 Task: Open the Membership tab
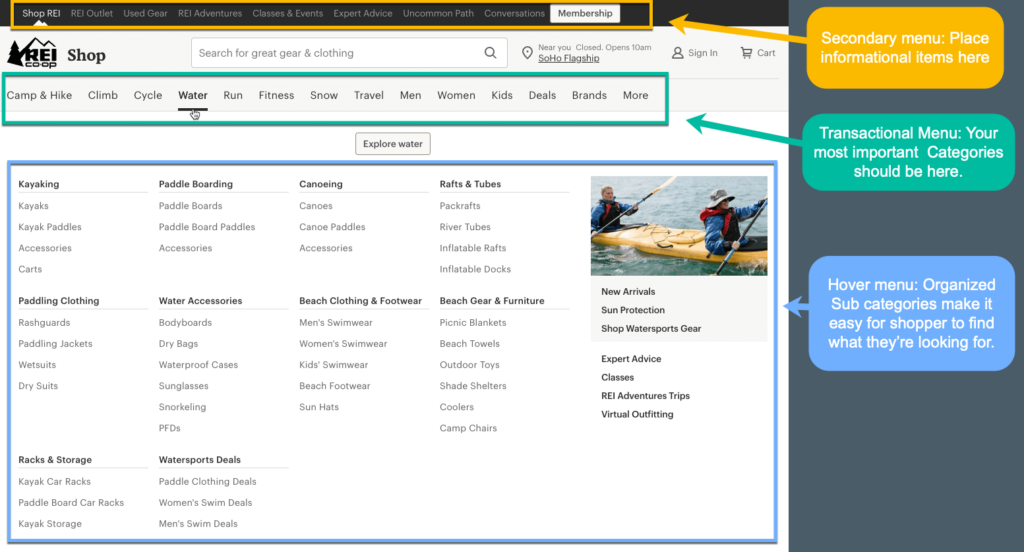tap(585, 14)
